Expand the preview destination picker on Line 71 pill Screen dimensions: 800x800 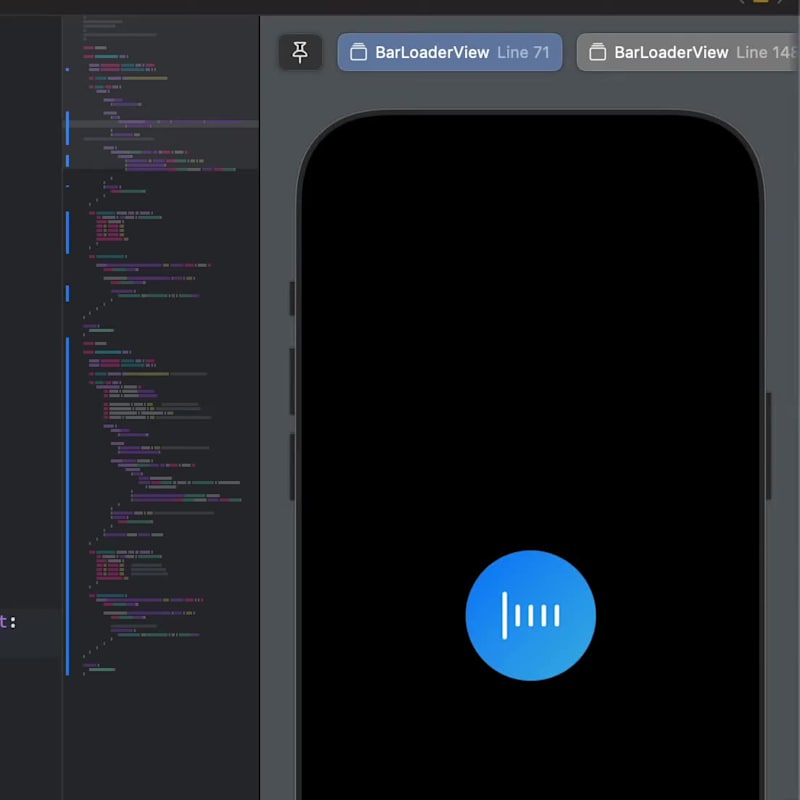pos(450,52)
